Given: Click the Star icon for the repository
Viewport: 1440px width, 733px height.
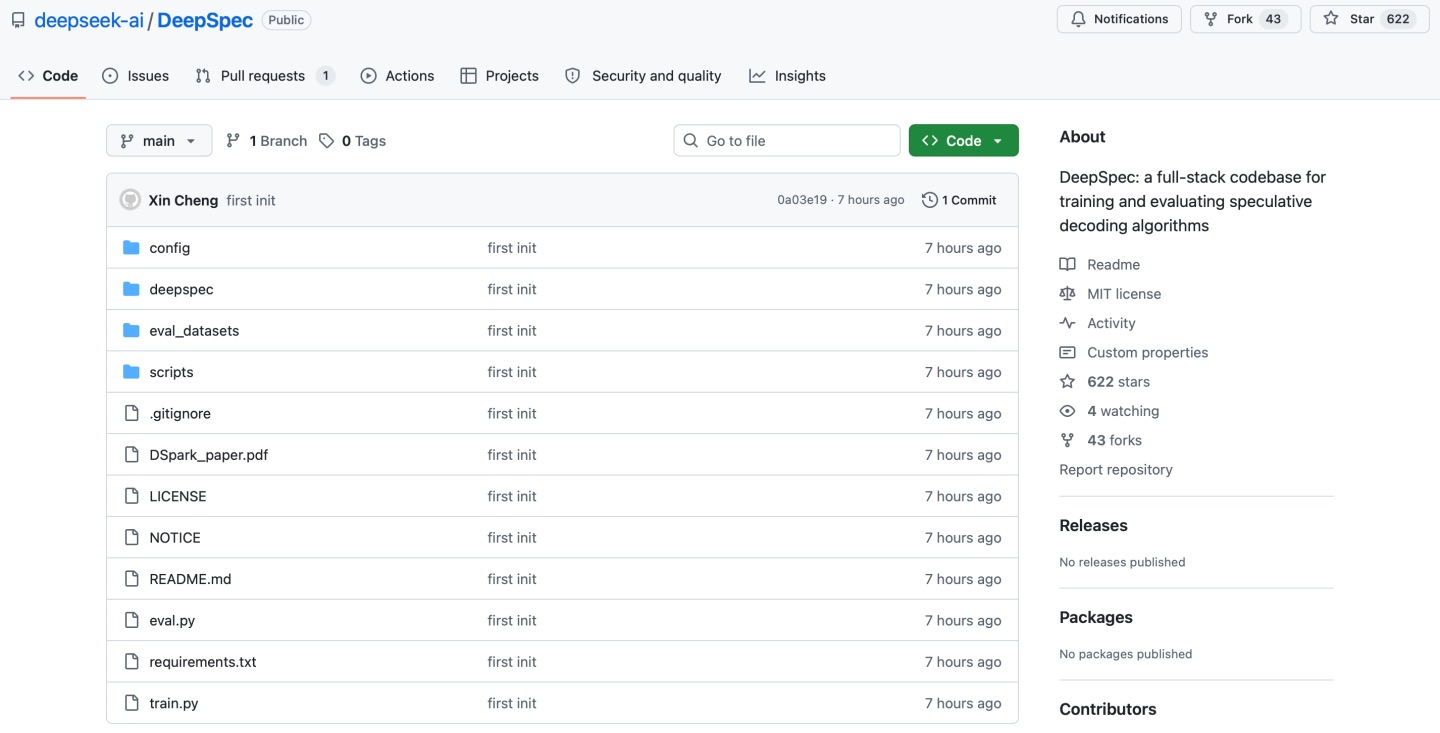Looking at the screenshot, I should [1330, 19].
